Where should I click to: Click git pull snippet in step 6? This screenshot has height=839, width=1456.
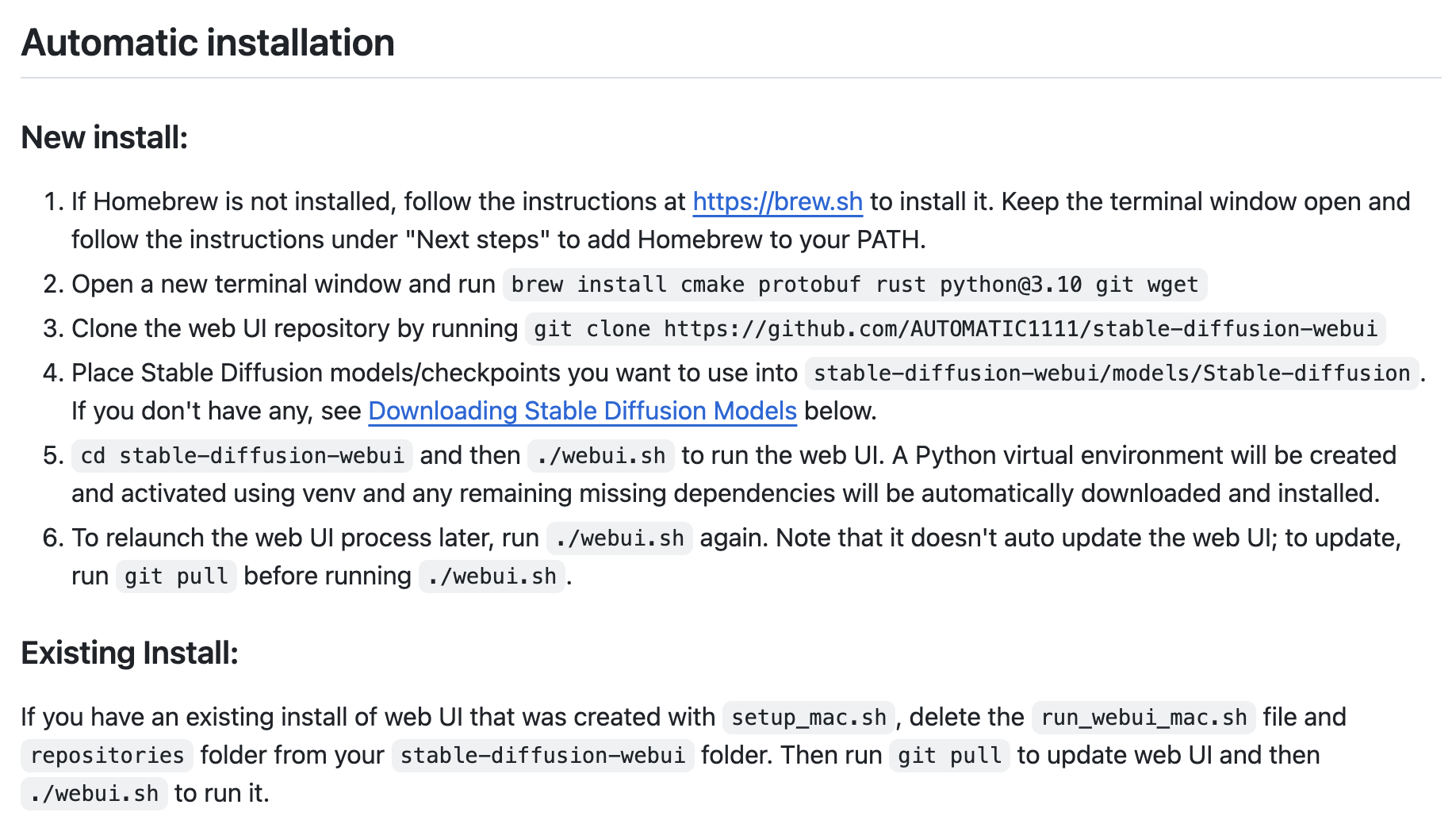[176, 577]
